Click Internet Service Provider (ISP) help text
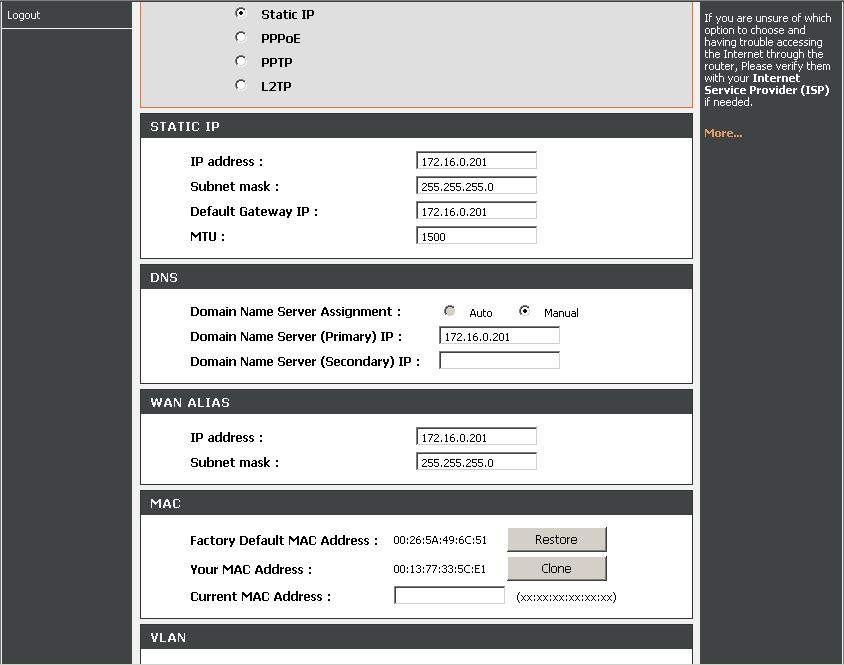This screenshot has height=665, width=844. (x=767, y=84)
